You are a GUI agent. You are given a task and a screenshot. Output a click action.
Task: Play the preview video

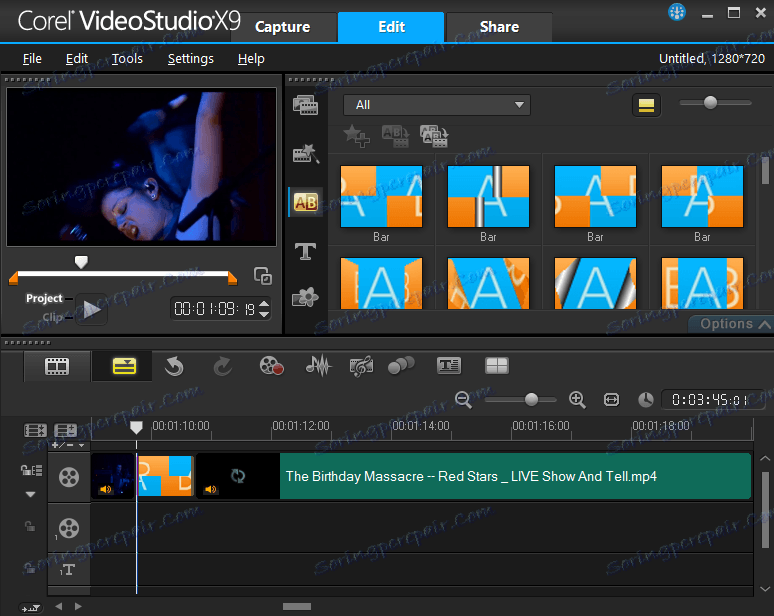point(92,309)
